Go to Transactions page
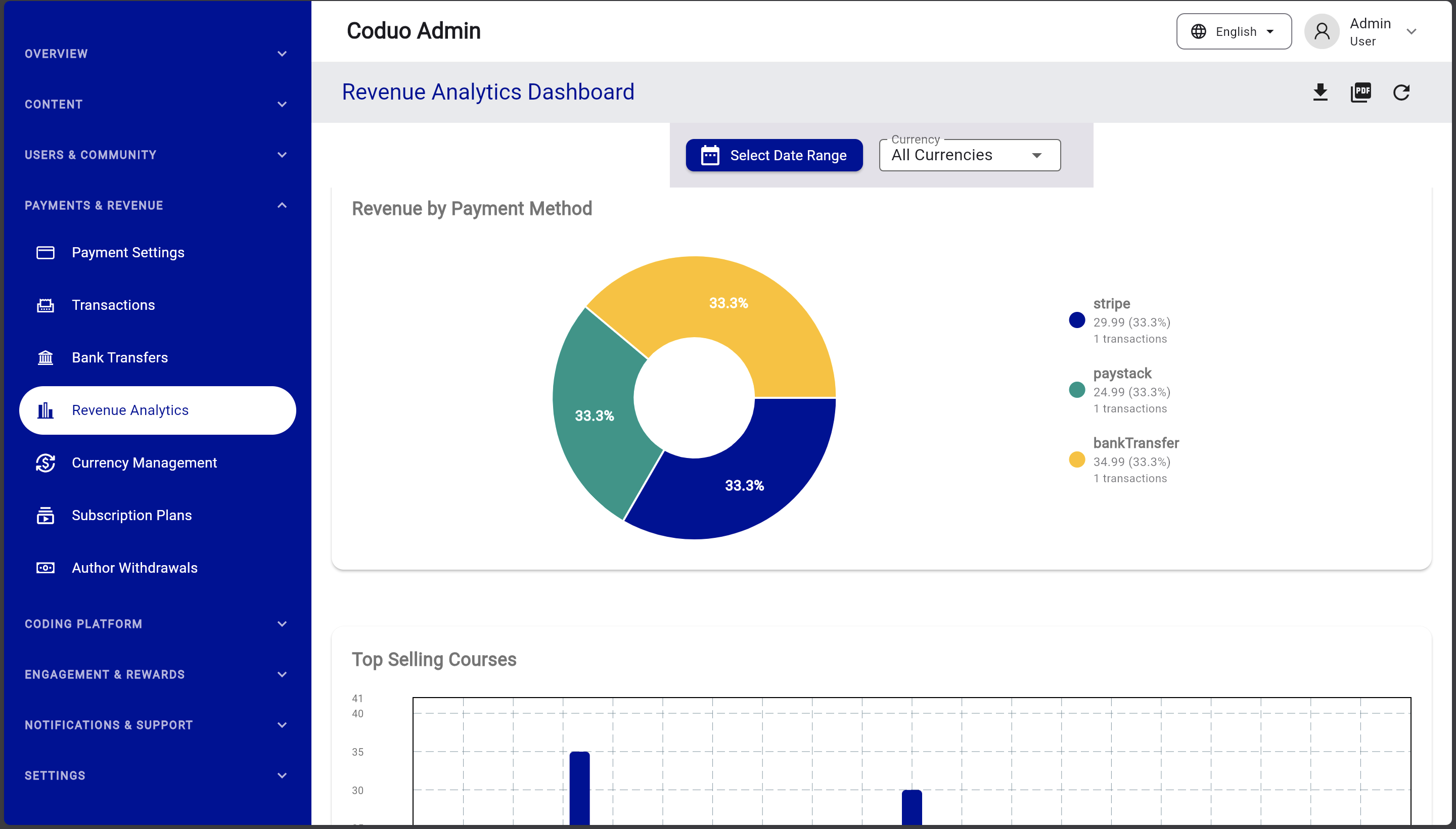 coord(157,305)
